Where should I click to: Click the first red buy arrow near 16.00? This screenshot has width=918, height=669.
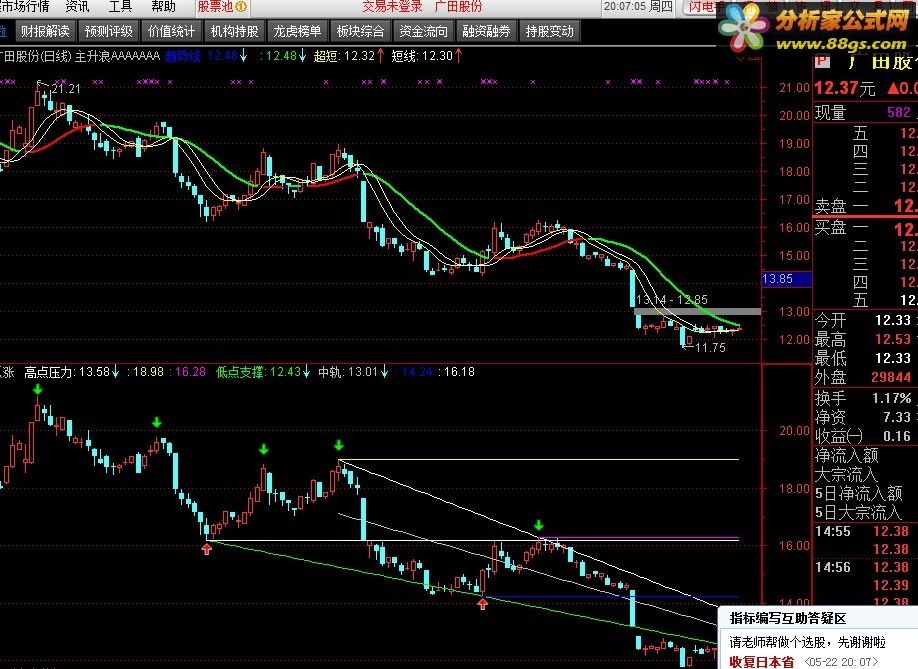pyautogui.click(x=207, y=548)
